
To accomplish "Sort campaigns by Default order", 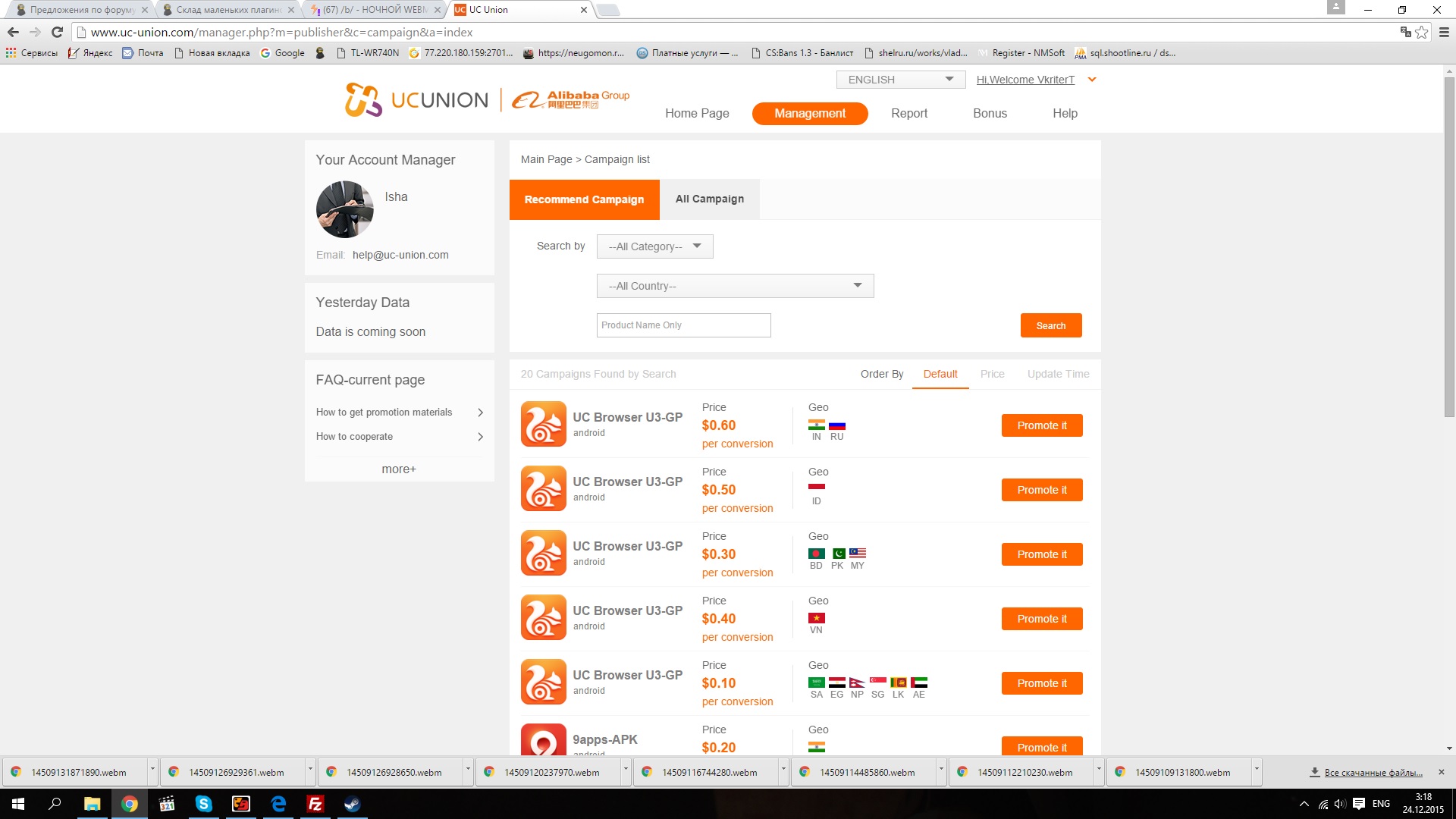I will 940,374.
